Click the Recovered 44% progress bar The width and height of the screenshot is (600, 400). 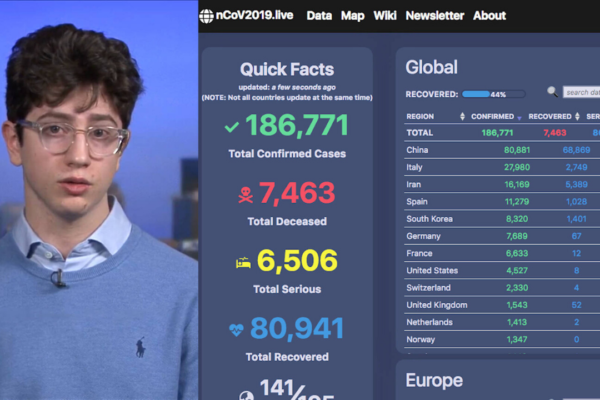coord(494,94)
